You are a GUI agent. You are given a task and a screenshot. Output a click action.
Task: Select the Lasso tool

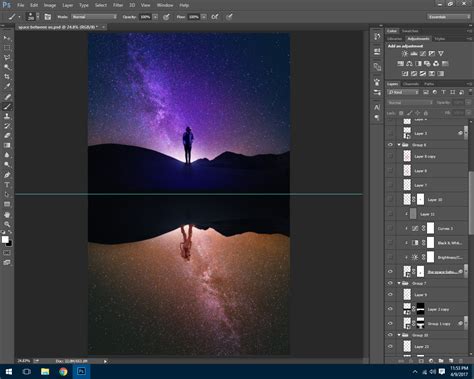(7, 57)
